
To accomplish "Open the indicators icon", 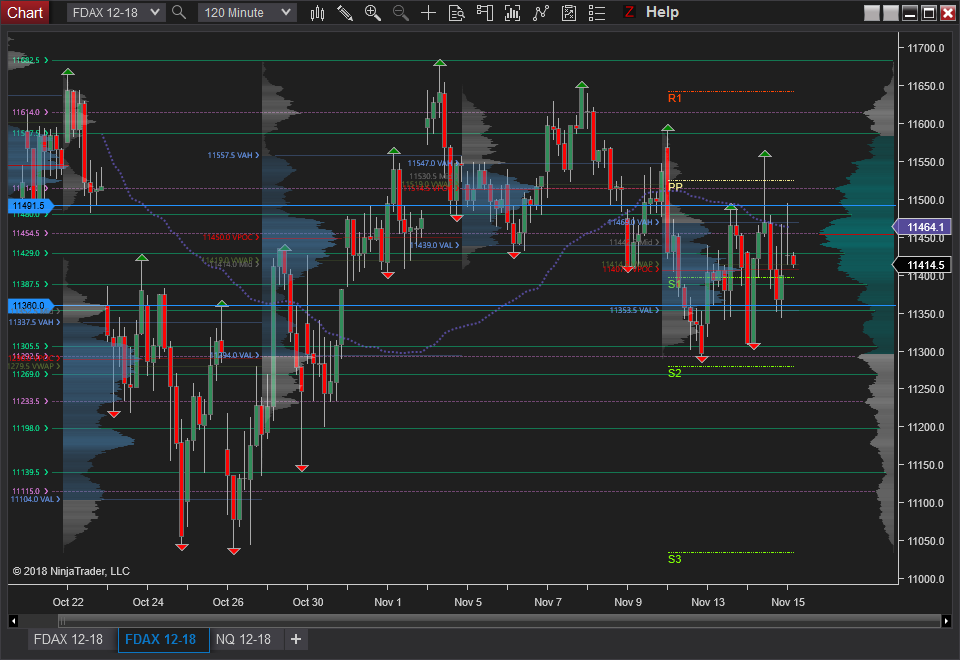I will [x=541, y=13].
